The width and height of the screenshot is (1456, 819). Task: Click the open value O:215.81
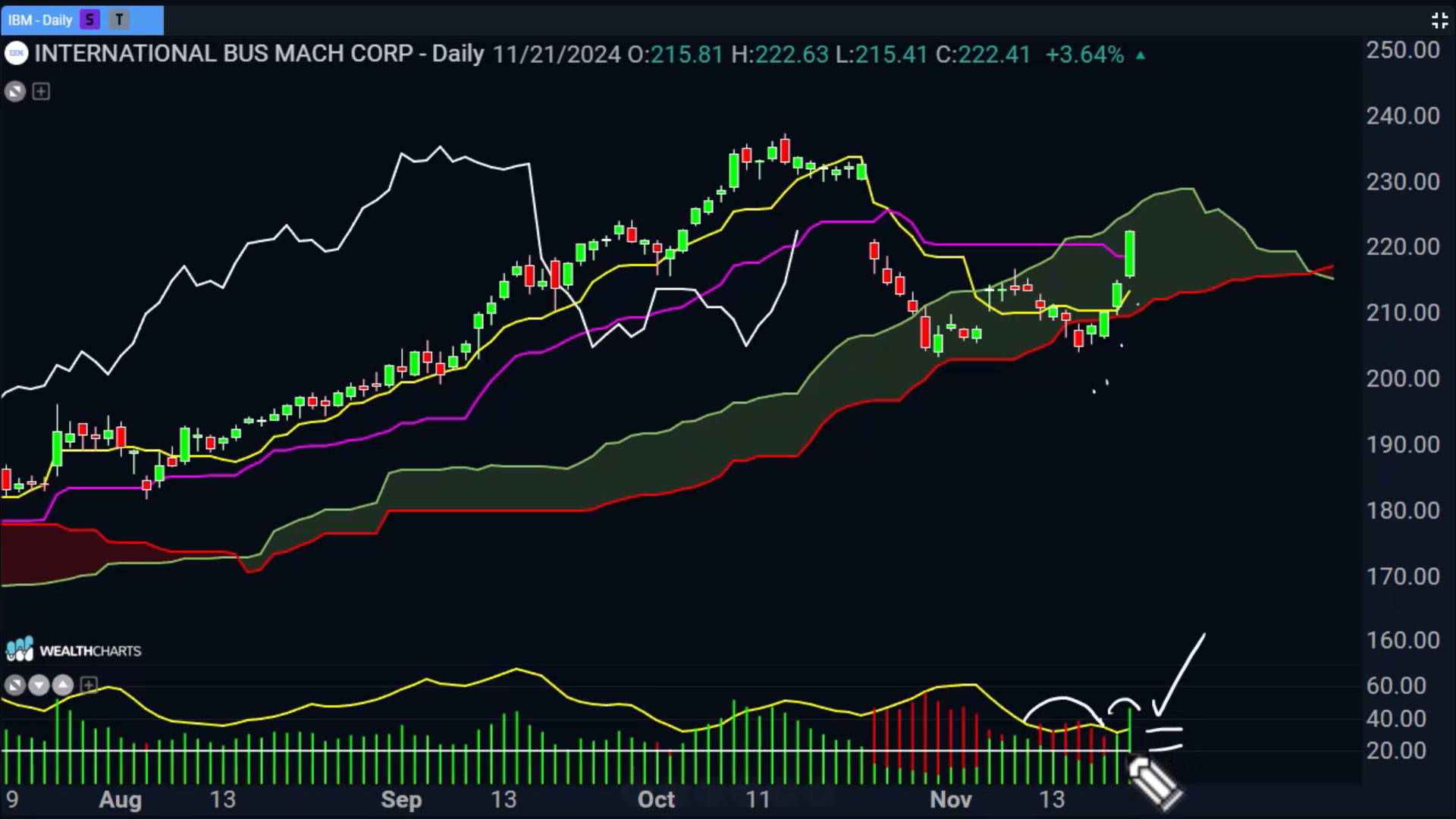point(676,55)
